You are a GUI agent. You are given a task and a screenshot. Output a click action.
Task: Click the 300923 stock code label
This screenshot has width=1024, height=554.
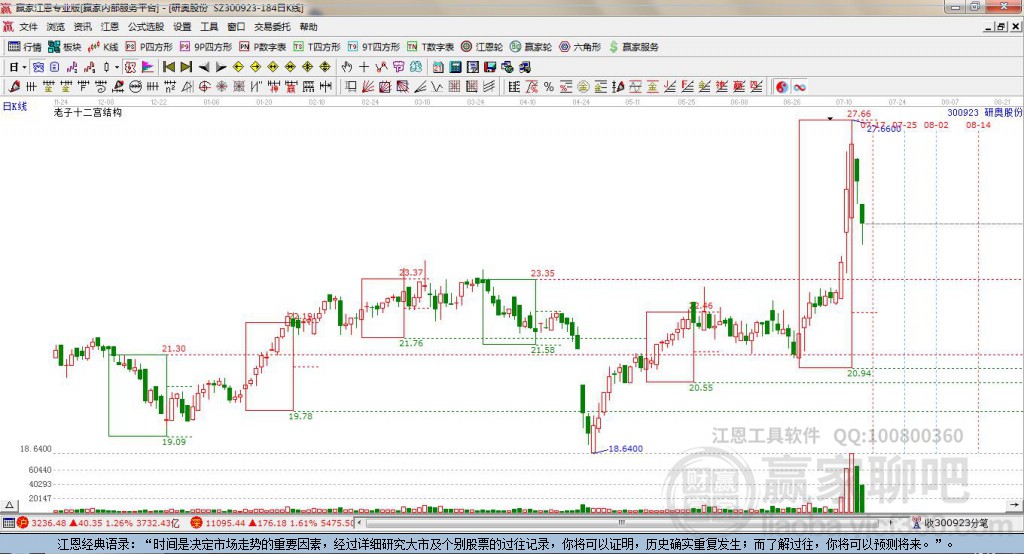[x=963, y=112]
